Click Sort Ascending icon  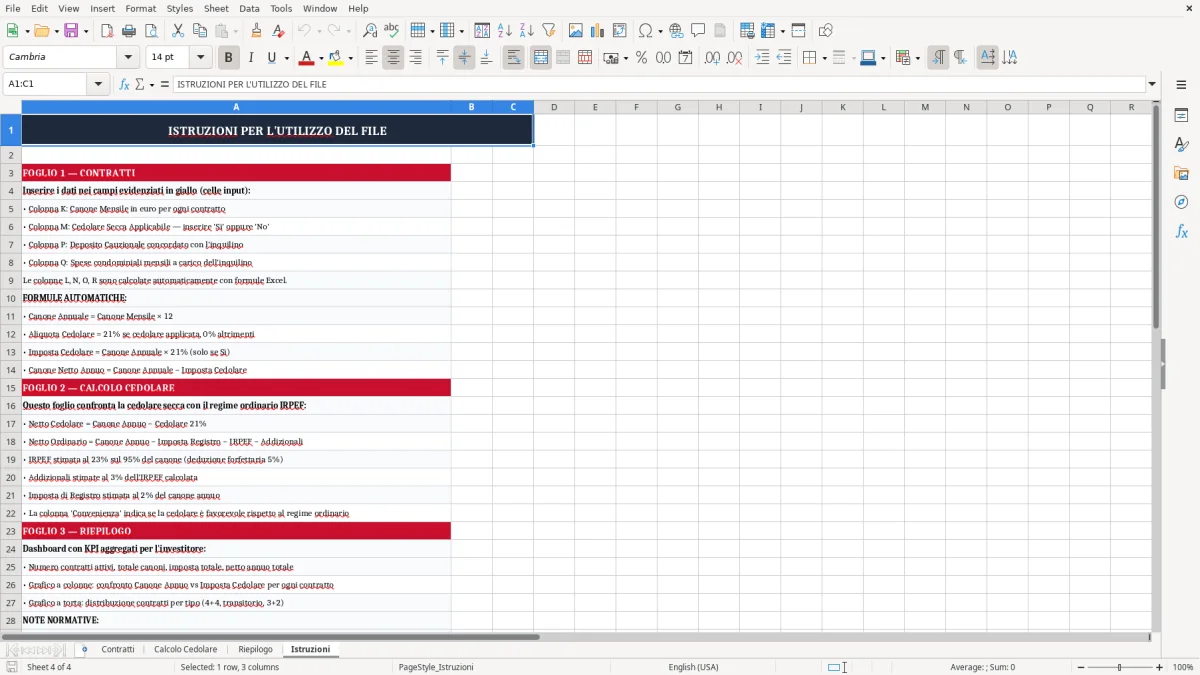[x=505, y=31]
